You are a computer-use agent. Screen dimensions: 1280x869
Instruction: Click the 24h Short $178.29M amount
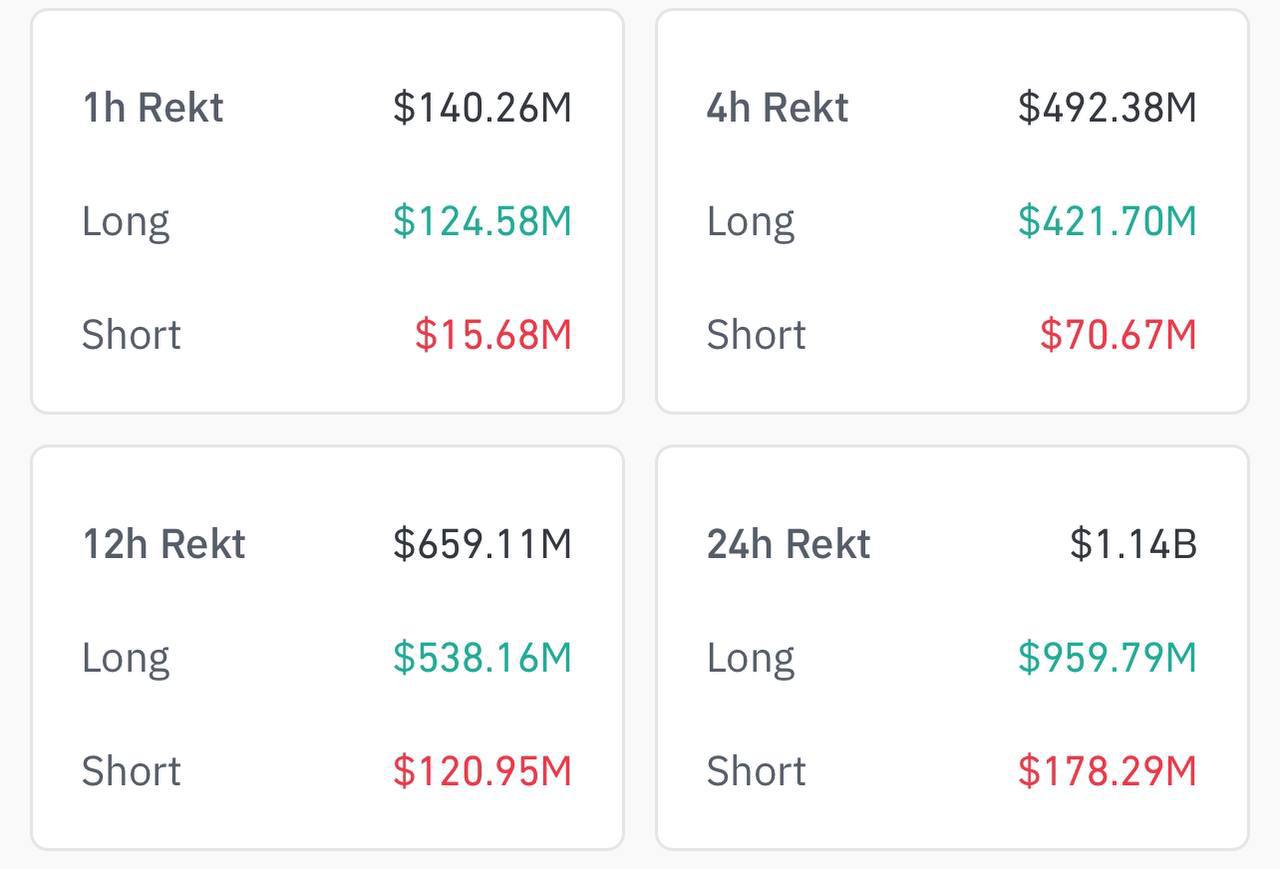point(1107,771)
